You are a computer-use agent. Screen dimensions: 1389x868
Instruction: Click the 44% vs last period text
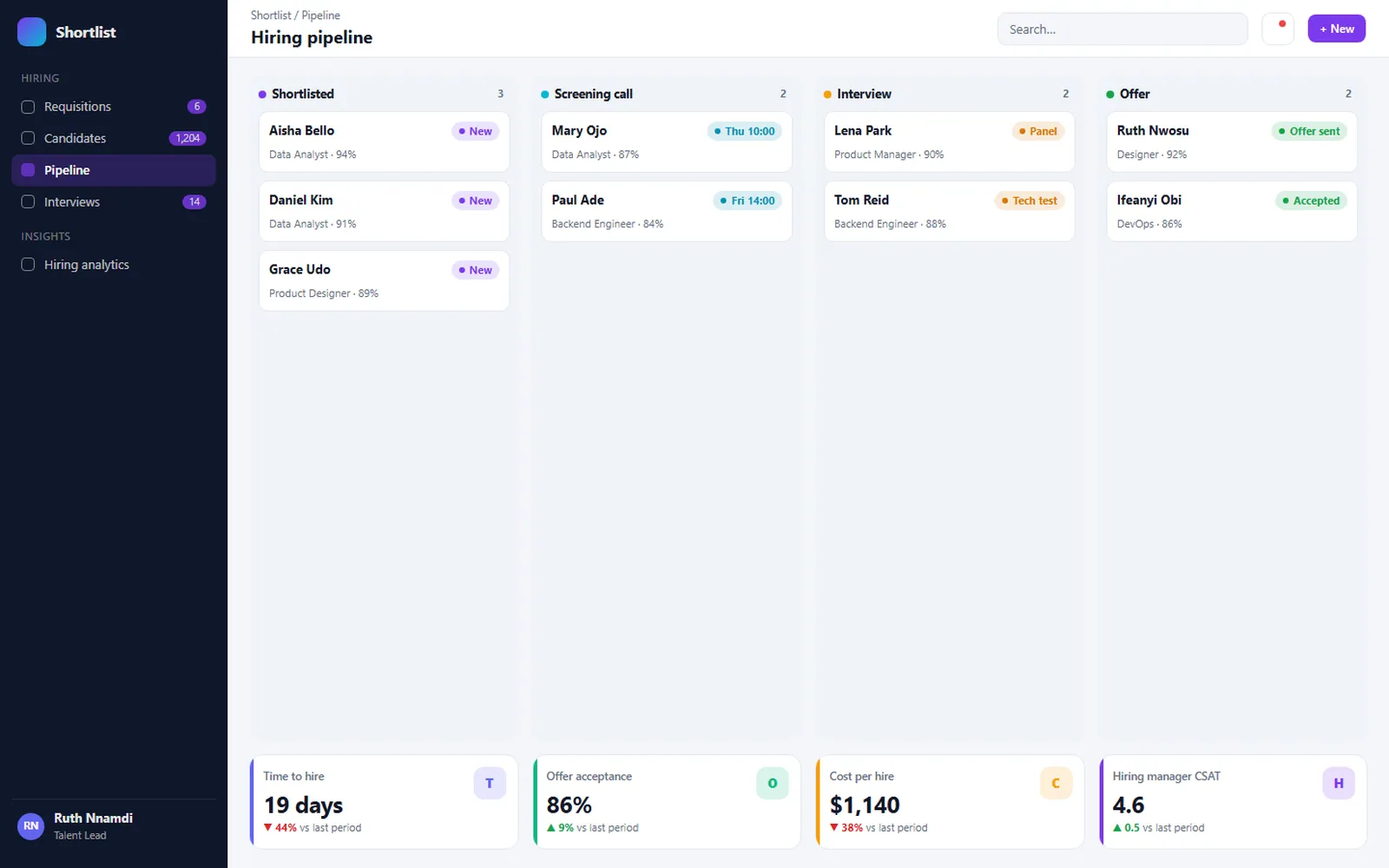(313, 828)
